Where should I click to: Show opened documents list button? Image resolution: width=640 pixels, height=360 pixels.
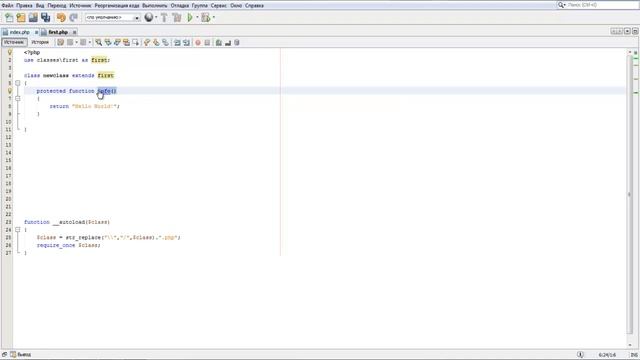[627, 31]
